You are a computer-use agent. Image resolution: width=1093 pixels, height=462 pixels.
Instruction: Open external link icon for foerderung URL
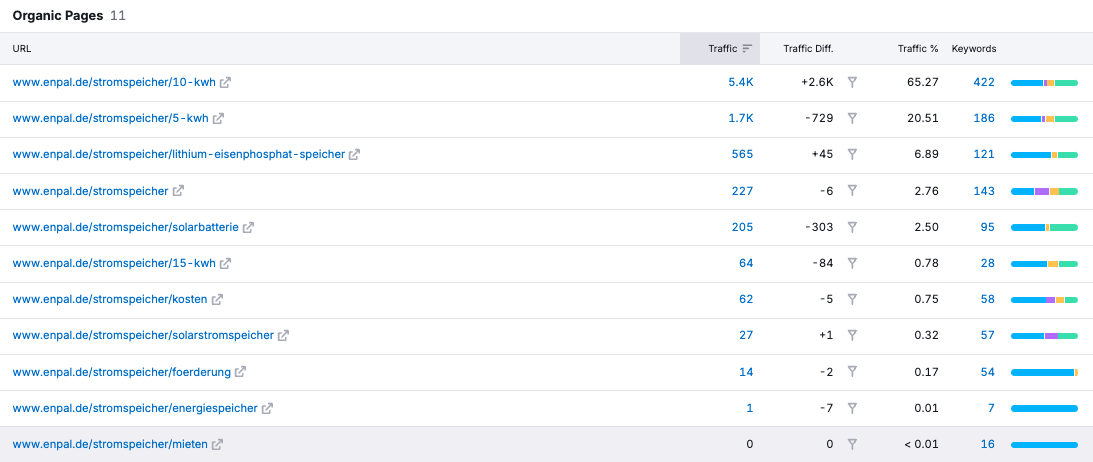tap(240, 372)
